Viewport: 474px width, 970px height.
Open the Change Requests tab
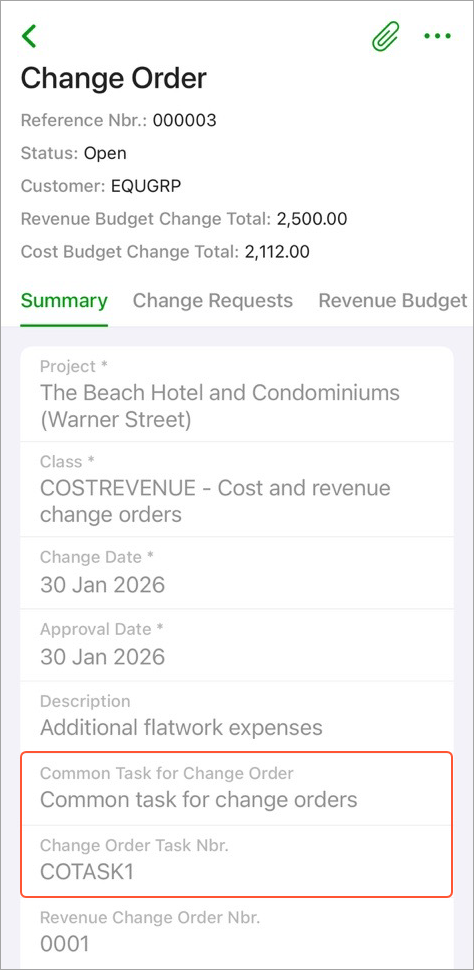coord(213,301)
